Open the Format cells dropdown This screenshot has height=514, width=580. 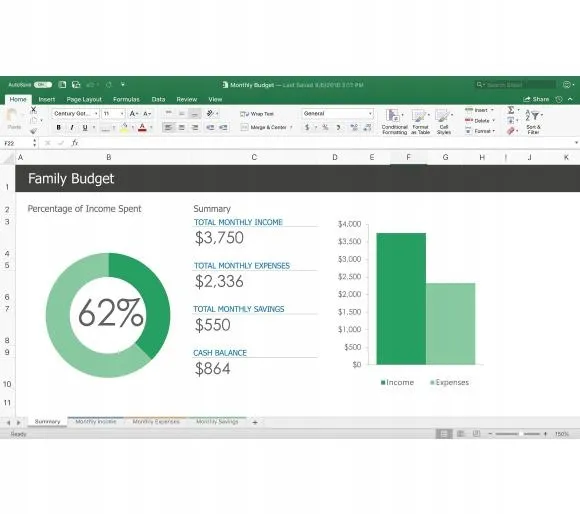point(480,131)
